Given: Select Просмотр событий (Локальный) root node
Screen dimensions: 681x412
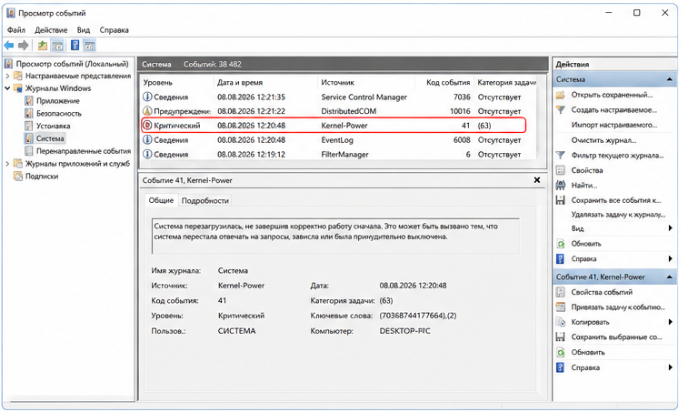Looking at the screenshot, I should tap(72, 64).
